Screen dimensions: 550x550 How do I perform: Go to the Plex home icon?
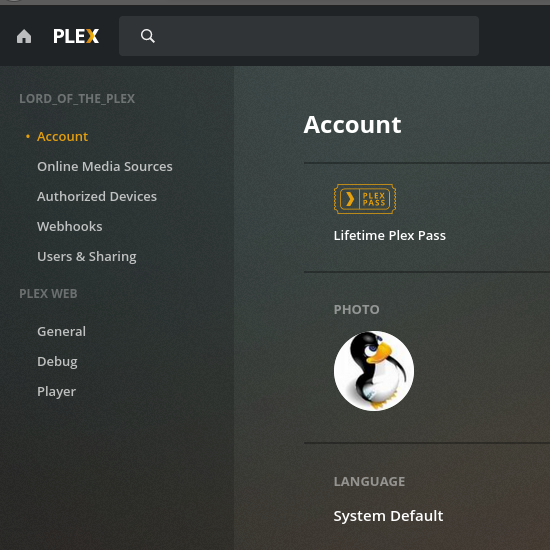coord(24,36)
